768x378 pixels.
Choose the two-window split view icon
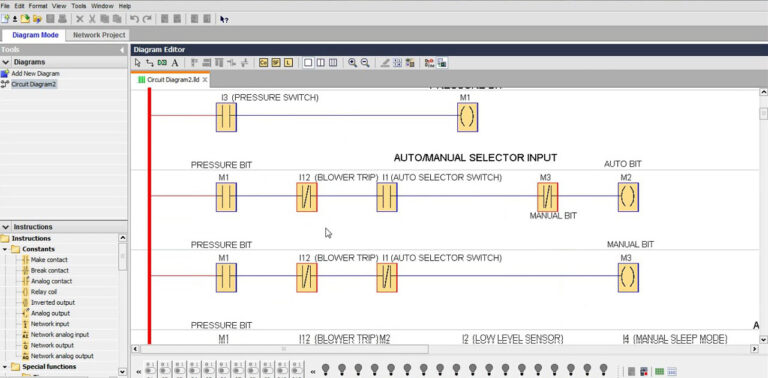[x=320, y=63]
